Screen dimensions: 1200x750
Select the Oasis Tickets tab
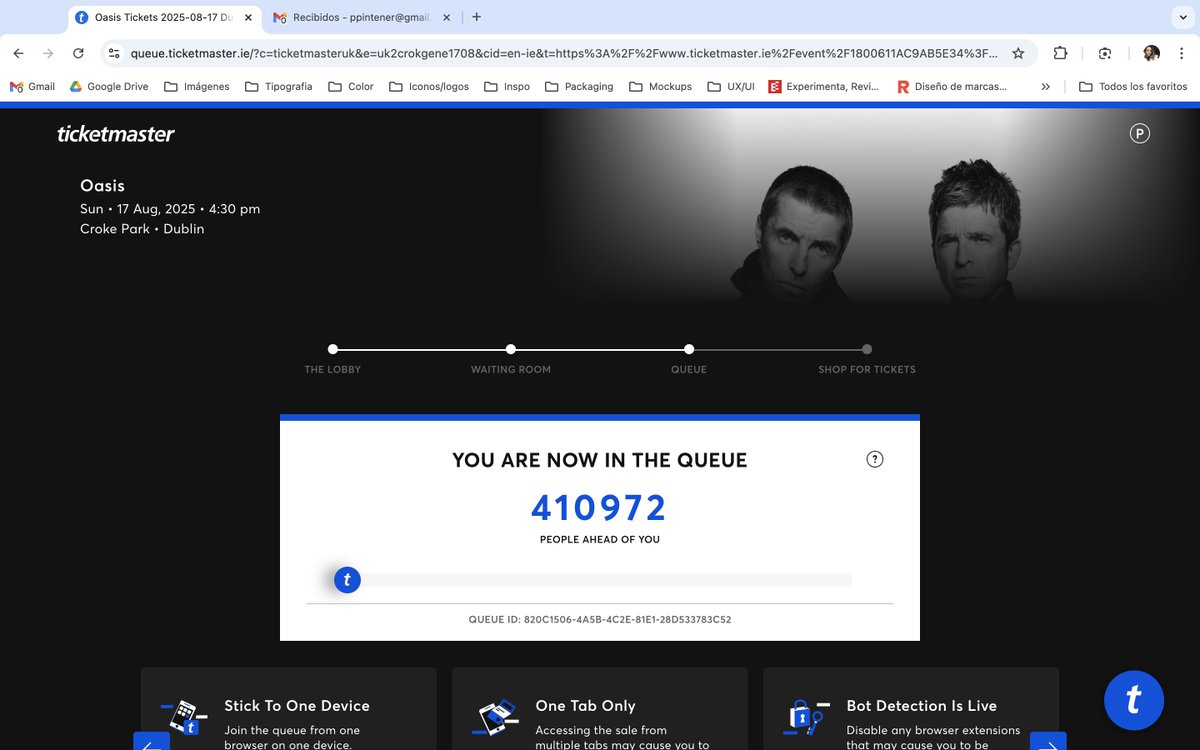click(x=164, y=17)
